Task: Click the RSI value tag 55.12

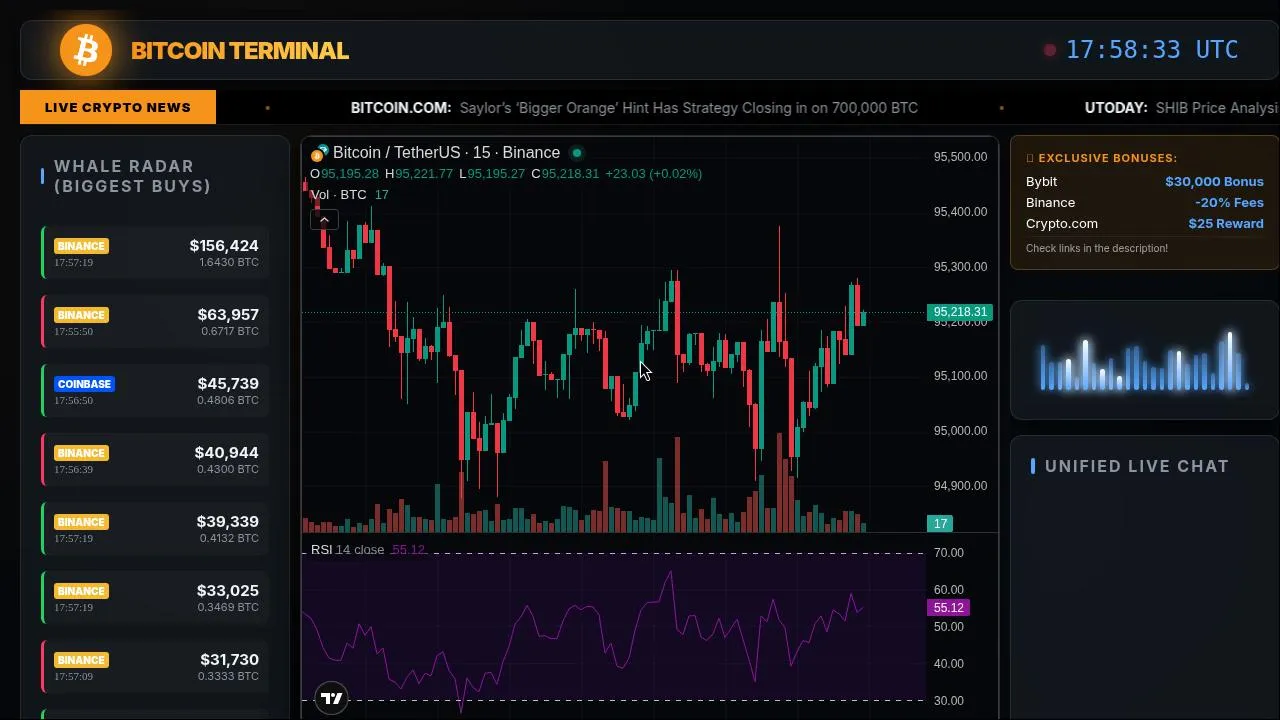Action: (x=948, y=608)
